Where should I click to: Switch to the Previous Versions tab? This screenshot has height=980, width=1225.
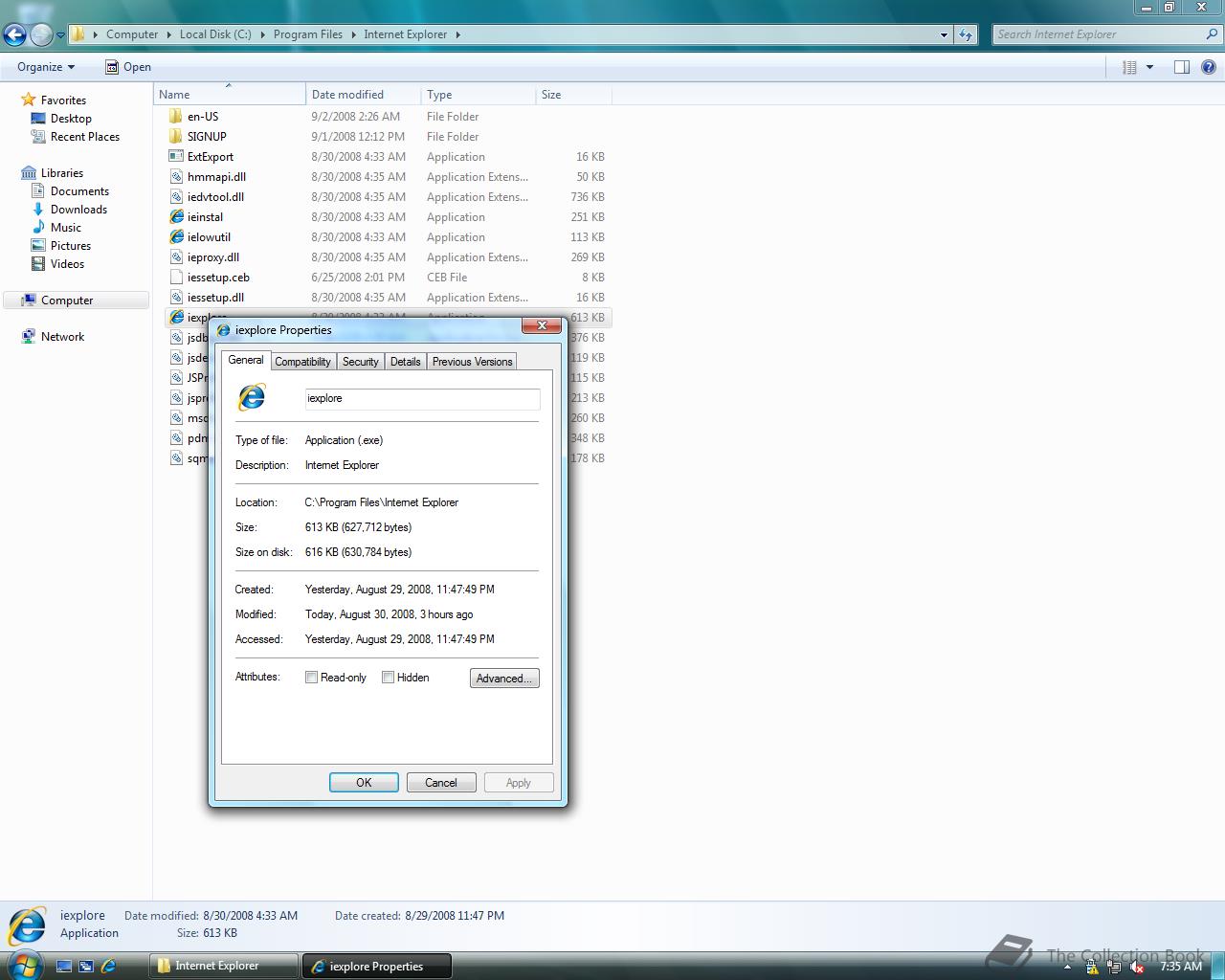tap(472, 362)
